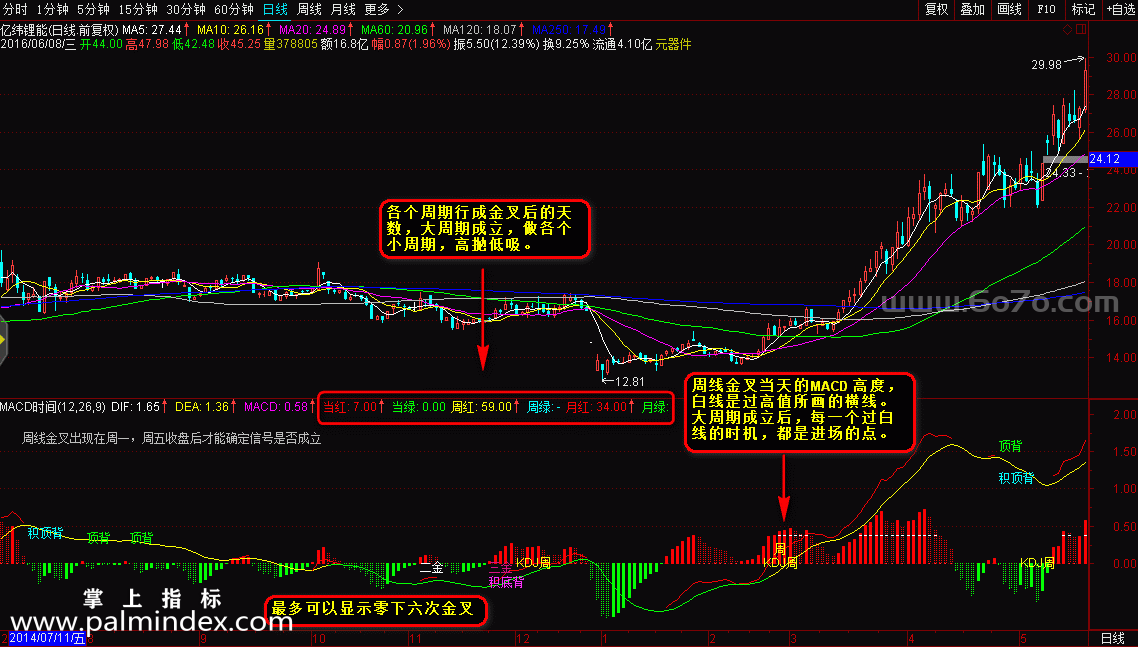Click the cyan 积顶背 label near the right peak
1138x647 pixels.
coord(1016,478)
